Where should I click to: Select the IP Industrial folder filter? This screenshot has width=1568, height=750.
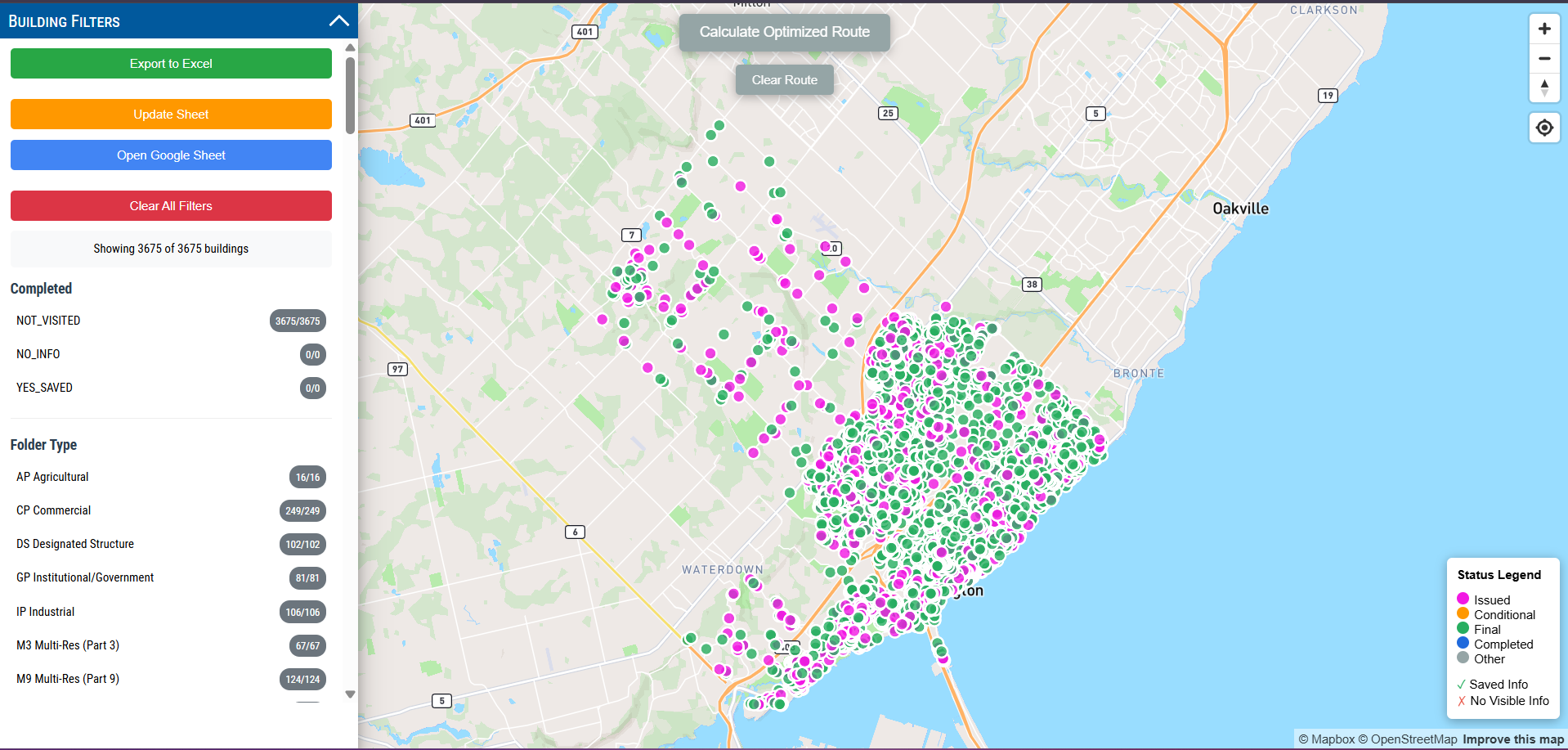171,612
